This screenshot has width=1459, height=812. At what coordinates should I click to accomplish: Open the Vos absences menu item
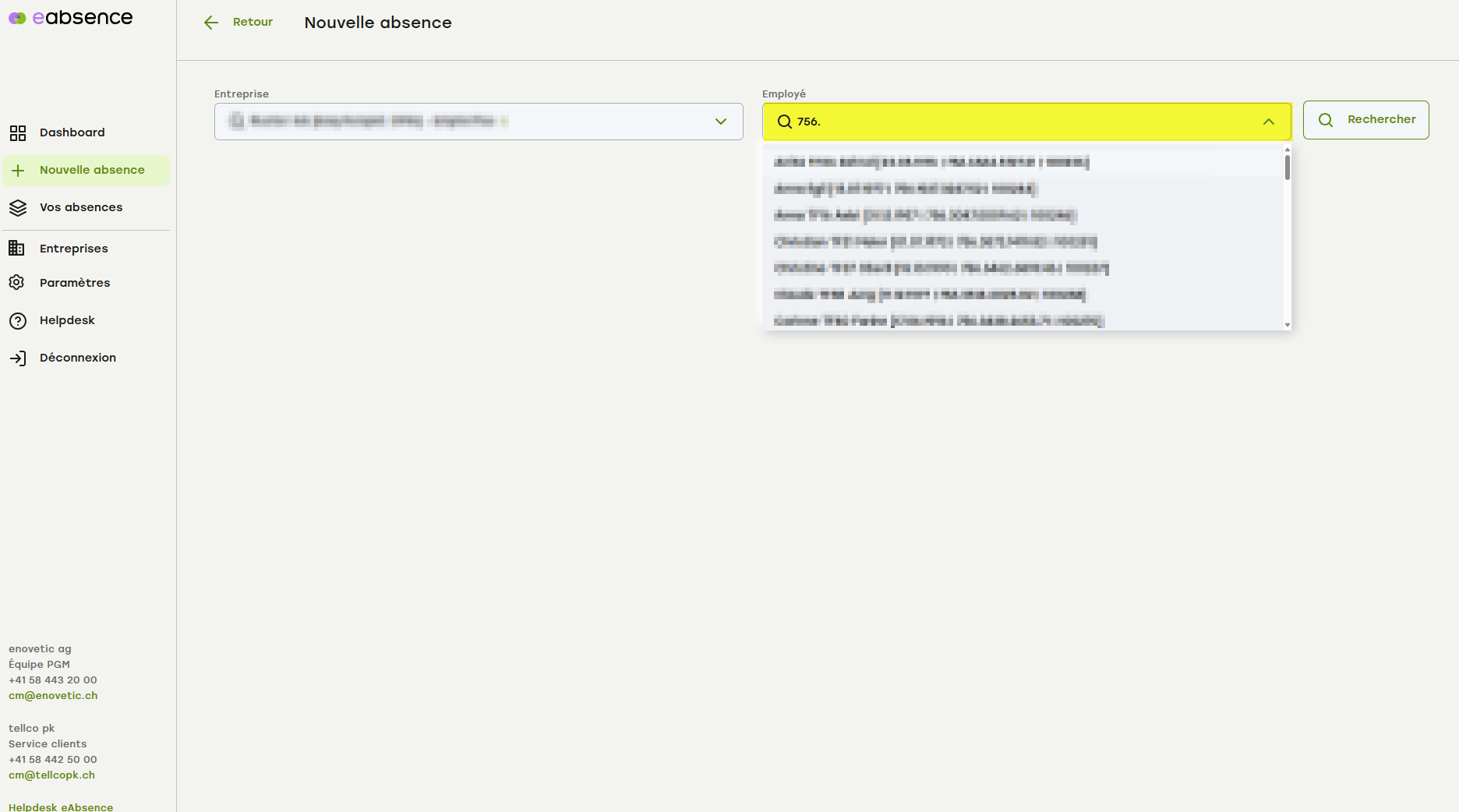81,207
